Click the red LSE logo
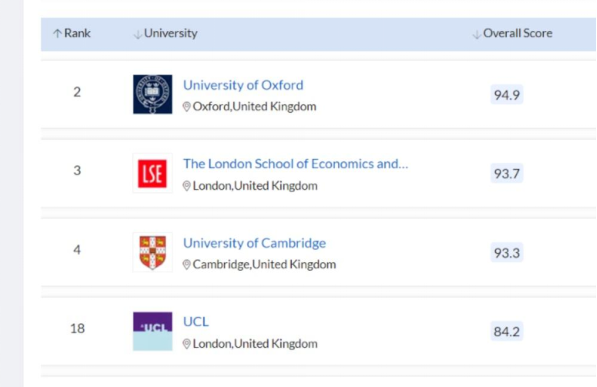This screenshot has width=597, height=387. point(152,173)
